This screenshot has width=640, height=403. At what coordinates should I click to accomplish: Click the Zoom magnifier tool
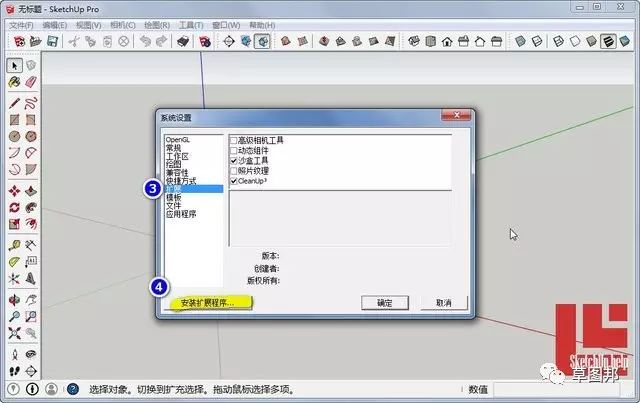15,316
